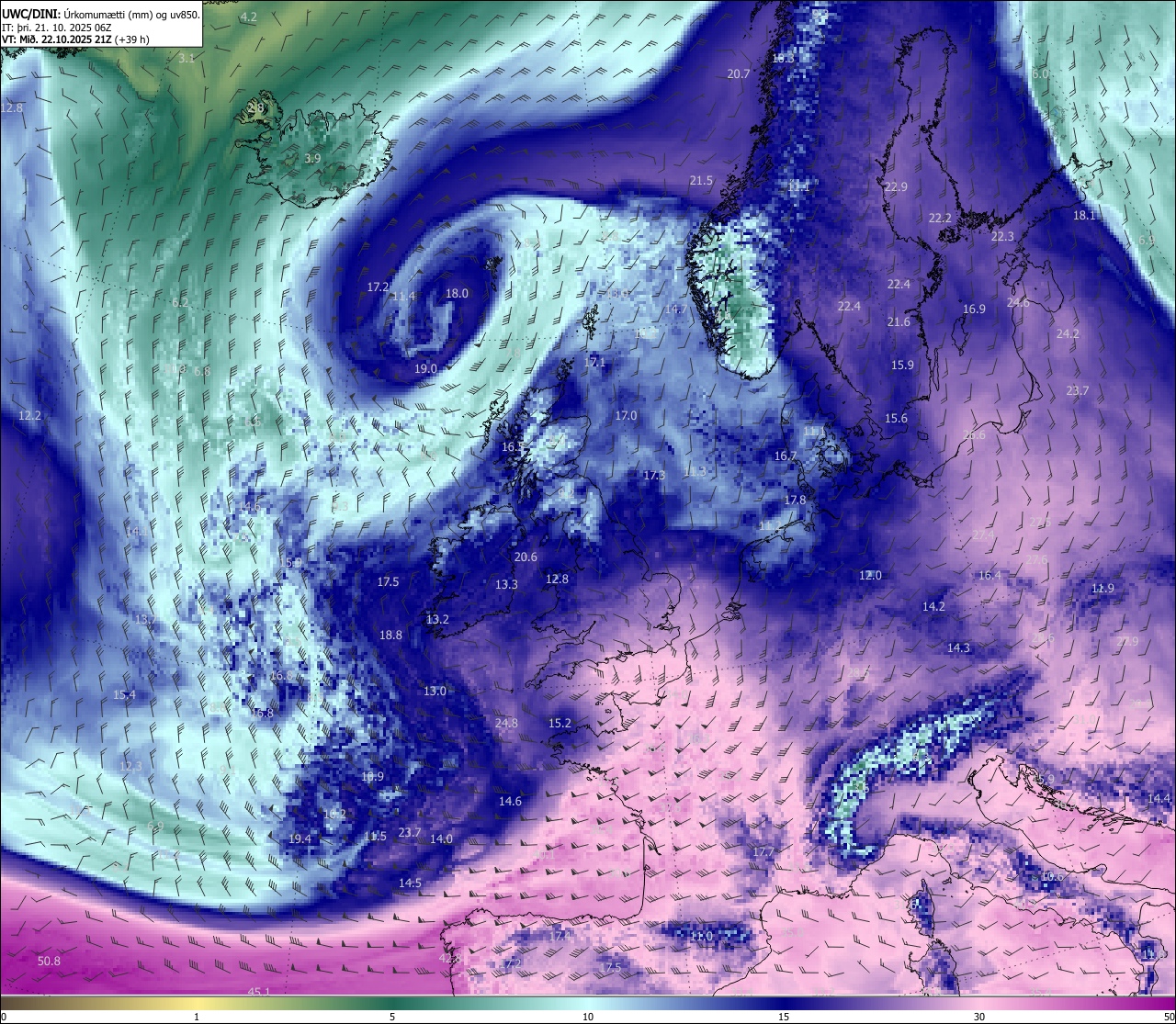Image resolution: width=1176 pixels, height=1024 pixels.
Task: Click the map value '50.8'
Action: pyautogui.click(x=49, y=961)
